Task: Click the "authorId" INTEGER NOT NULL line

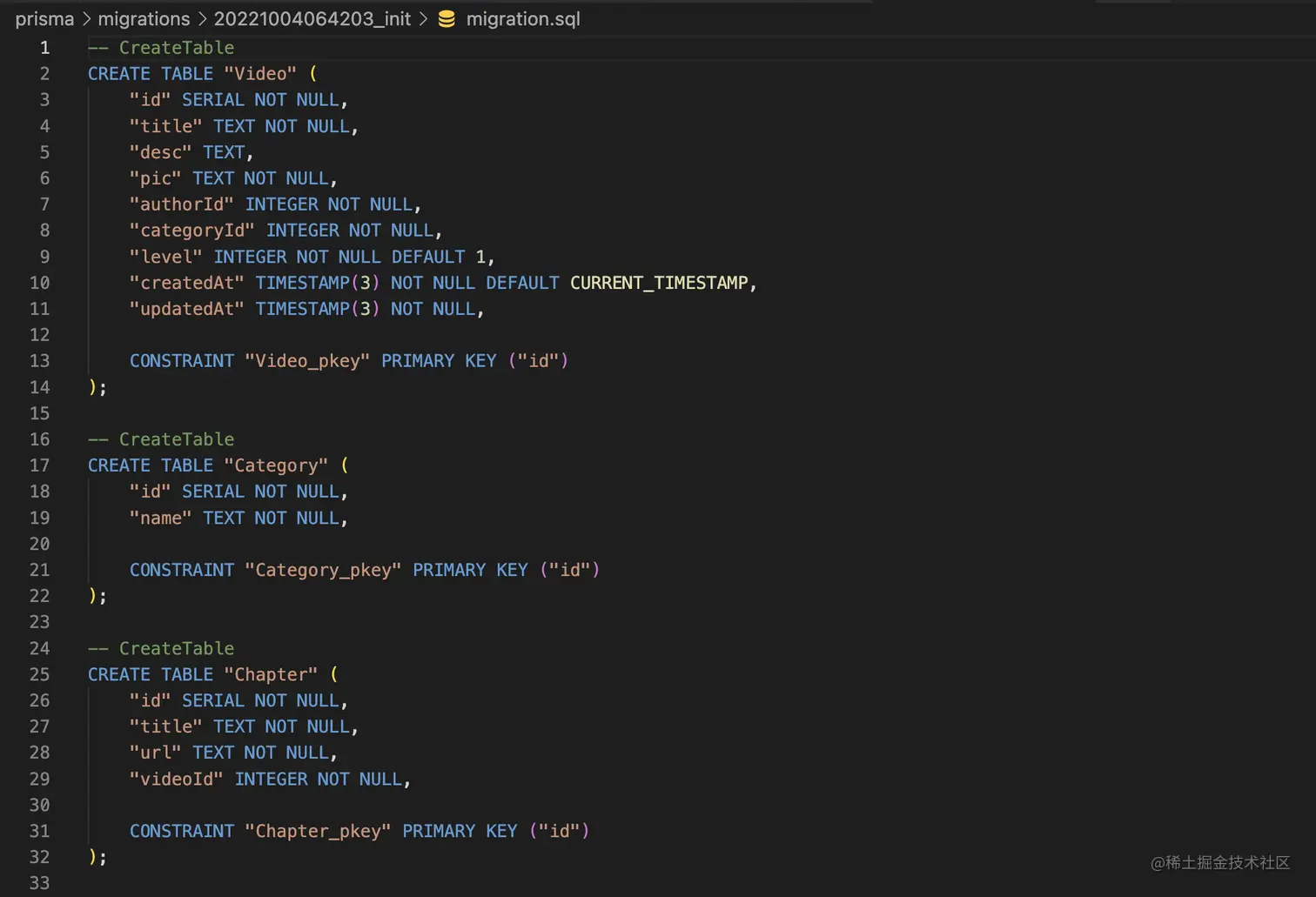Action: [275, 204]
